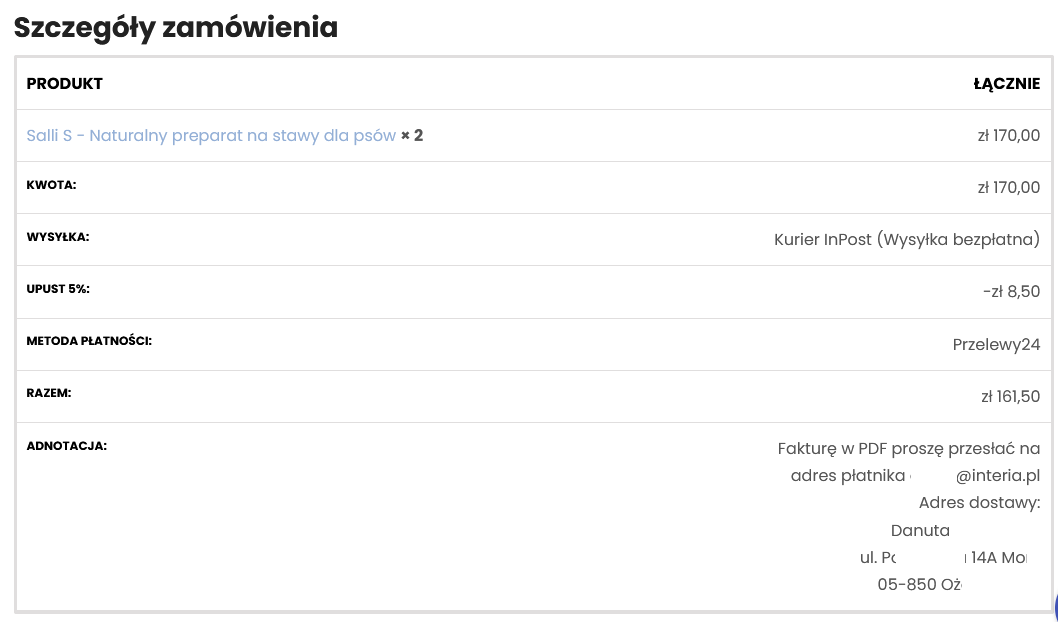Click the @interia.pl email text
The image size is (1058, 622).
[x=997, y=476]
